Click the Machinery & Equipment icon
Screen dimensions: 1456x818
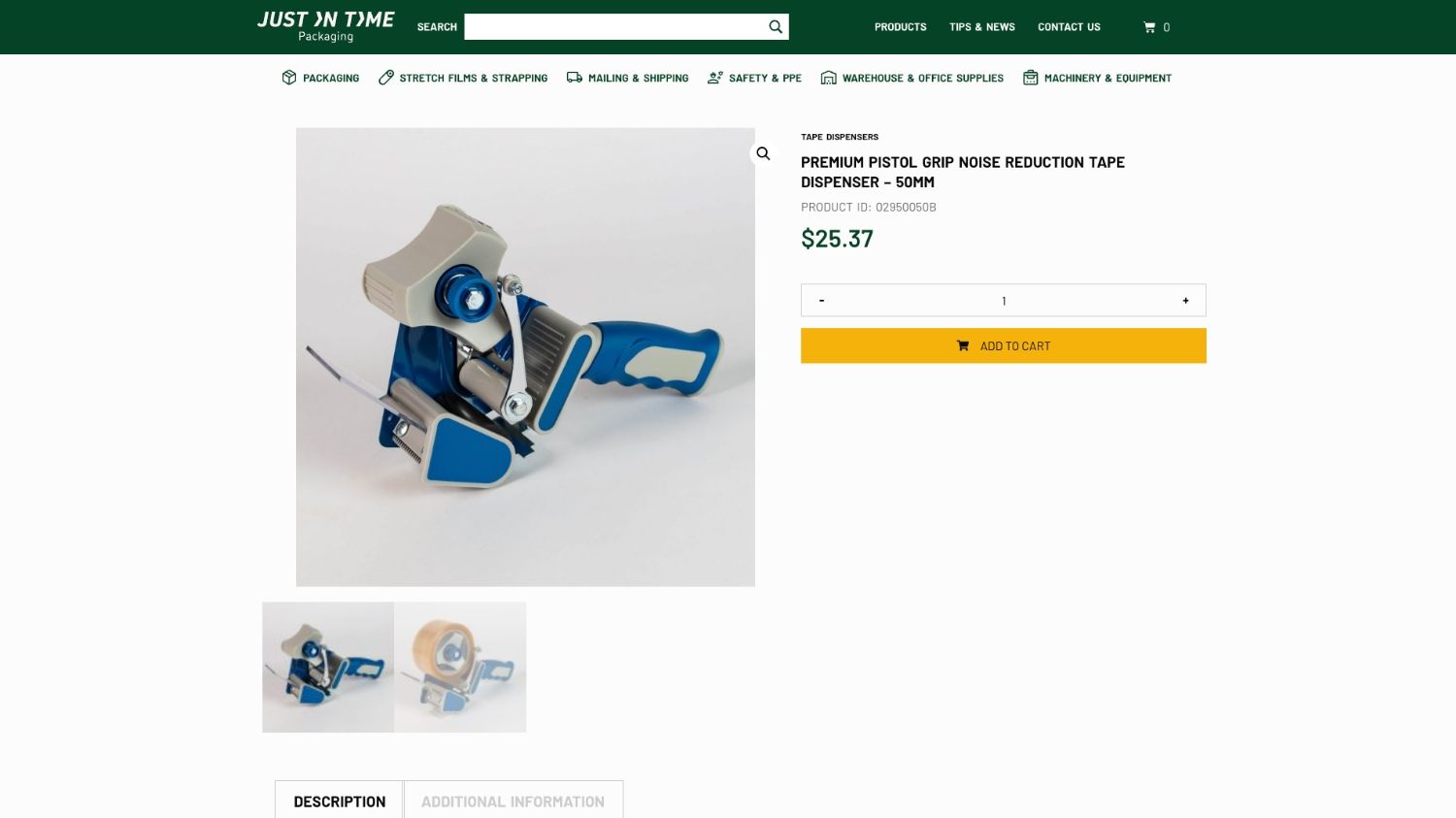1030,78
